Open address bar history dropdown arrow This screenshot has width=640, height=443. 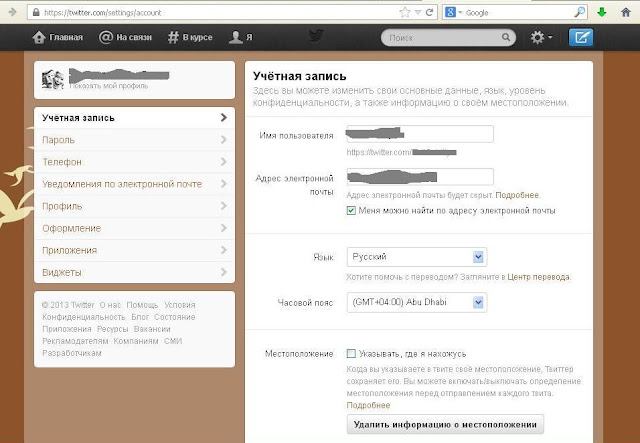pyautogui.click(x=418, y=13)
